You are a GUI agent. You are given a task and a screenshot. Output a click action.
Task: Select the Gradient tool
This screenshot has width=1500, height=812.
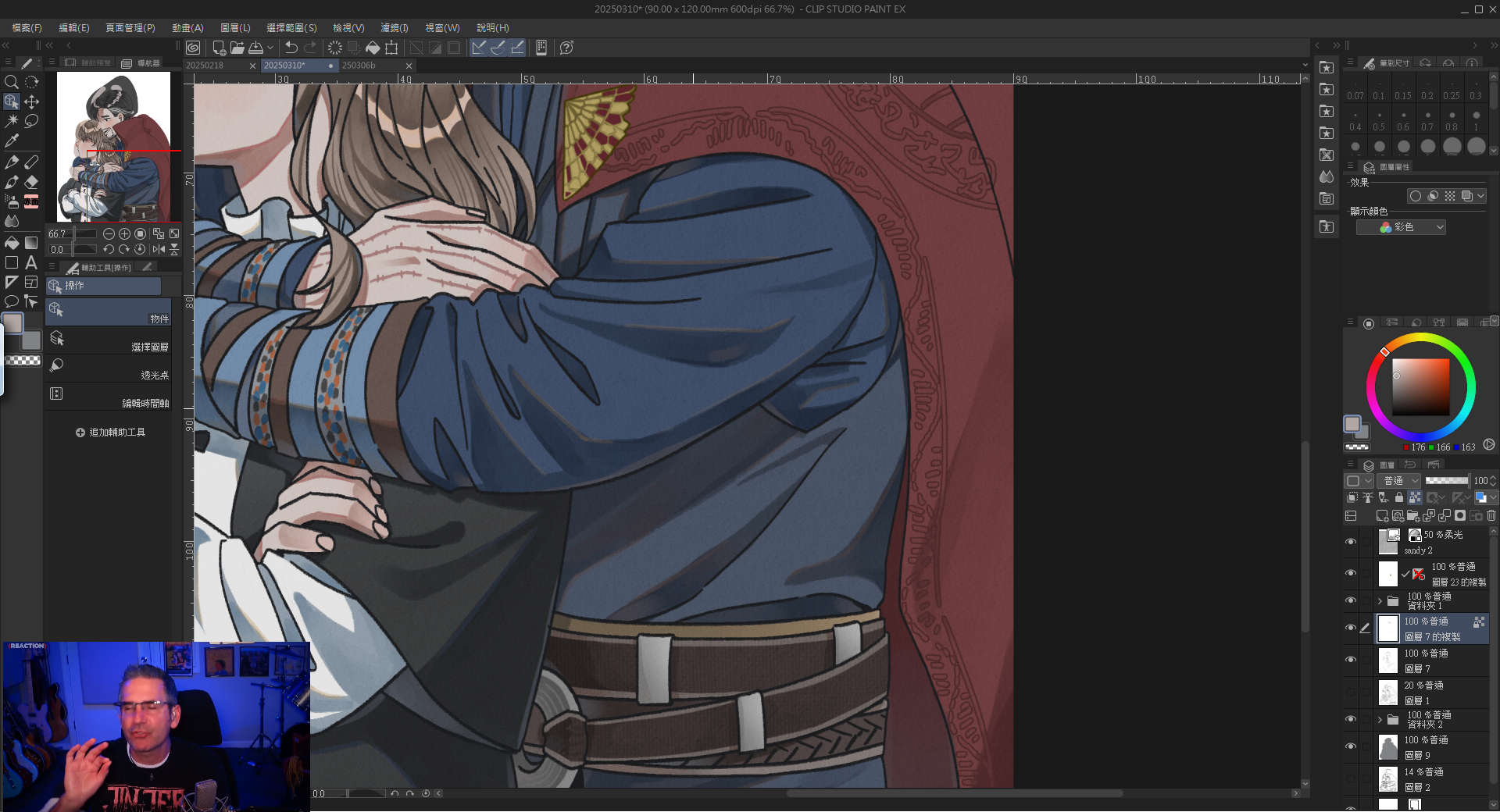click(31, 243)
